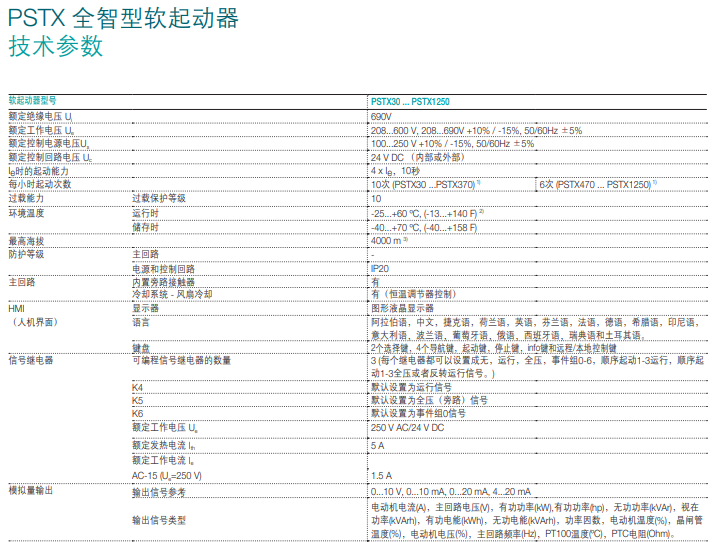
Task: Click the label '（人机界面）'
Action: (x=35, y=322)
